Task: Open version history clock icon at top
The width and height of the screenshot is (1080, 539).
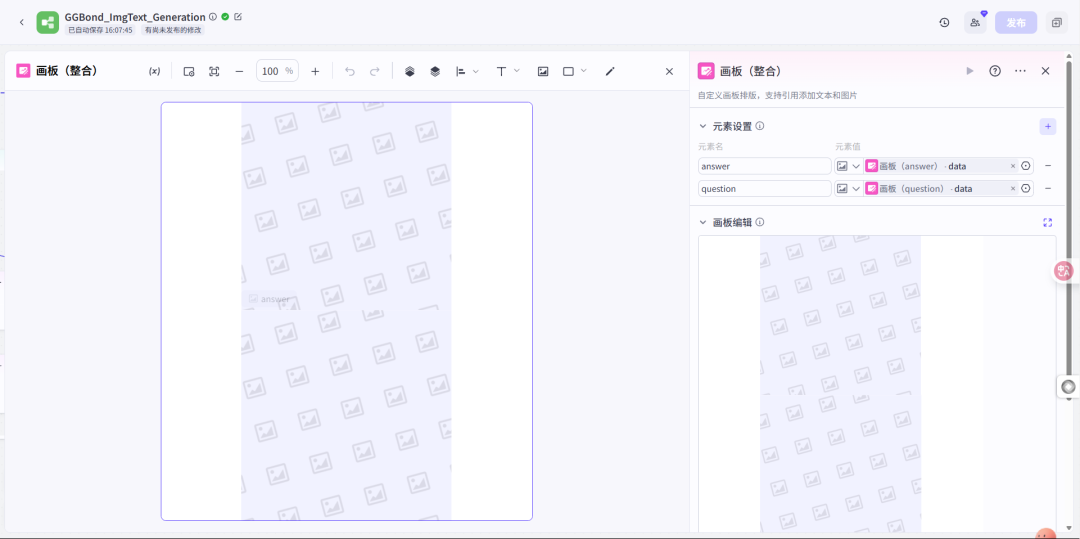Action: point(944,22)
